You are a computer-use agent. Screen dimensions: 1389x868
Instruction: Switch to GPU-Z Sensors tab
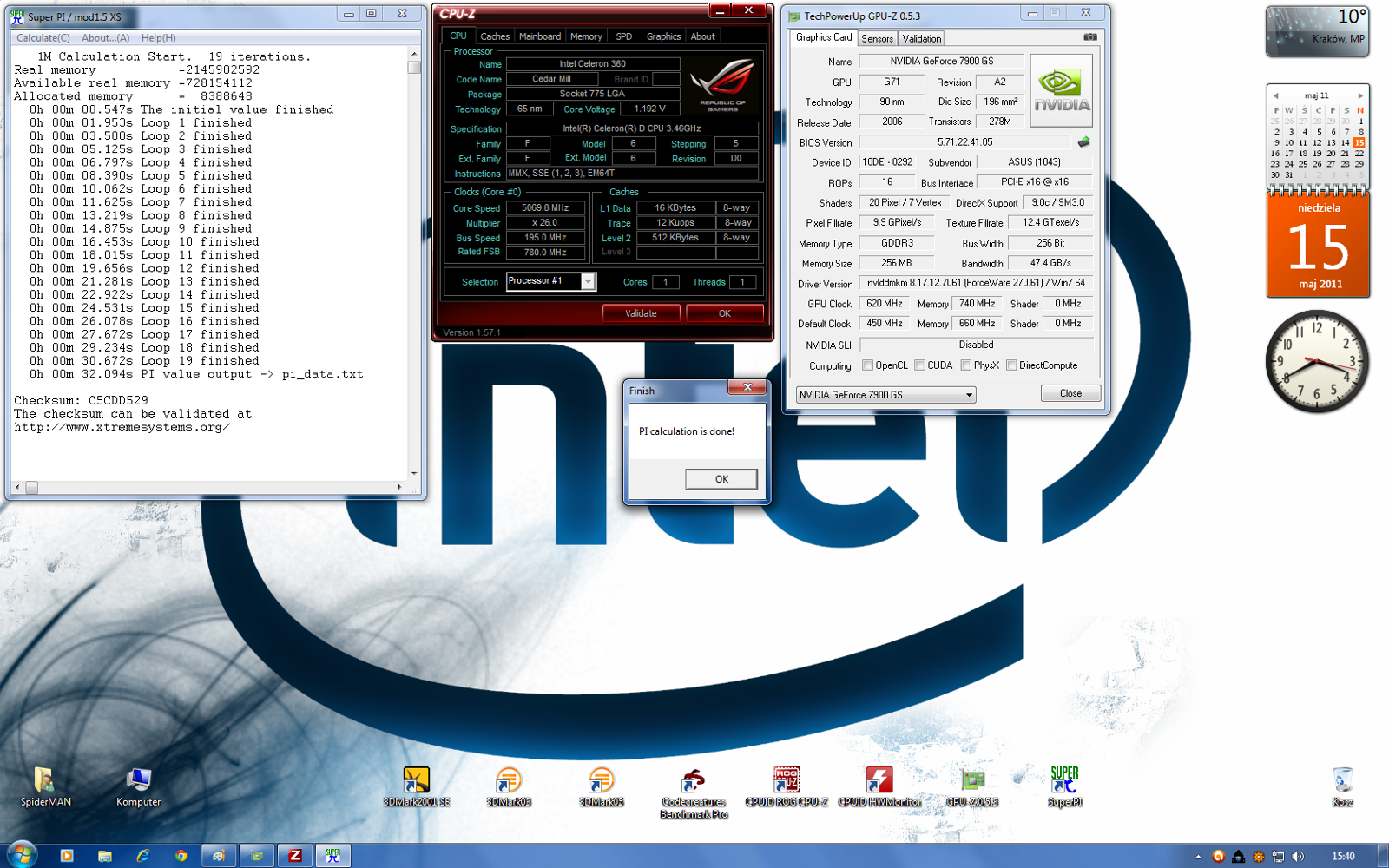pos(877,39)
